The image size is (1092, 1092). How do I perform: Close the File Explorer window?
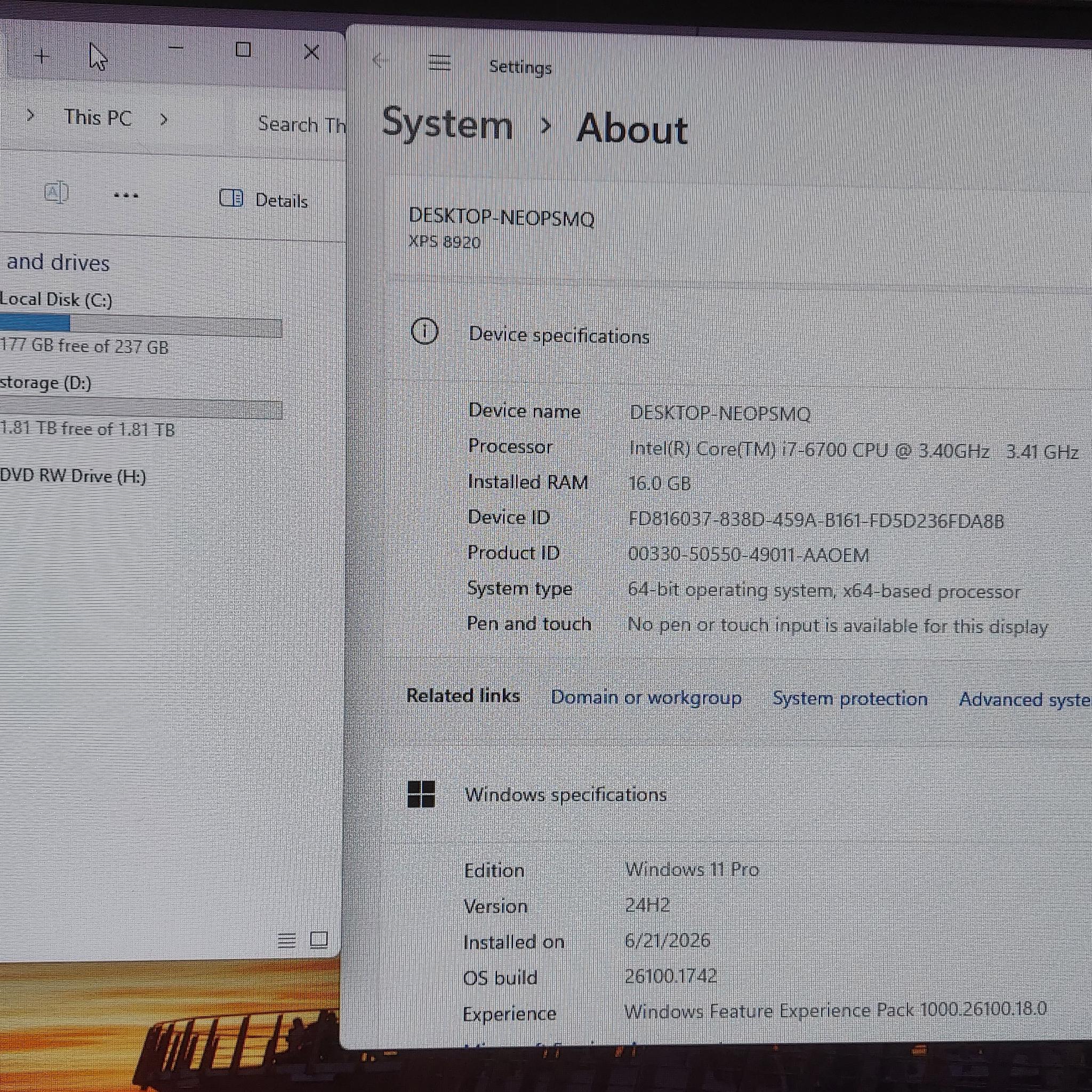(x=311, y=52)
